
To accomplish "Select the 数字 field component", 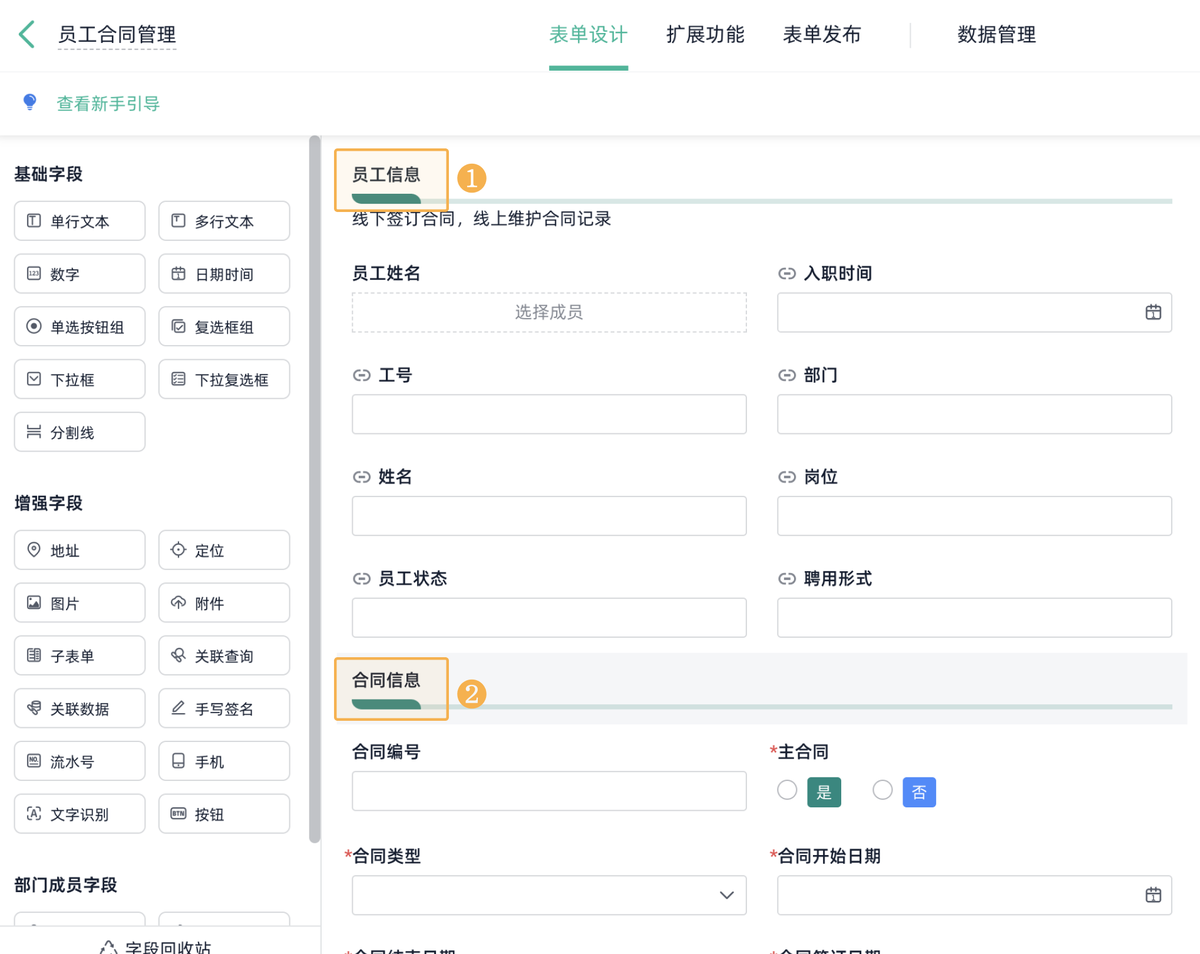I will (x=79, y=273).
